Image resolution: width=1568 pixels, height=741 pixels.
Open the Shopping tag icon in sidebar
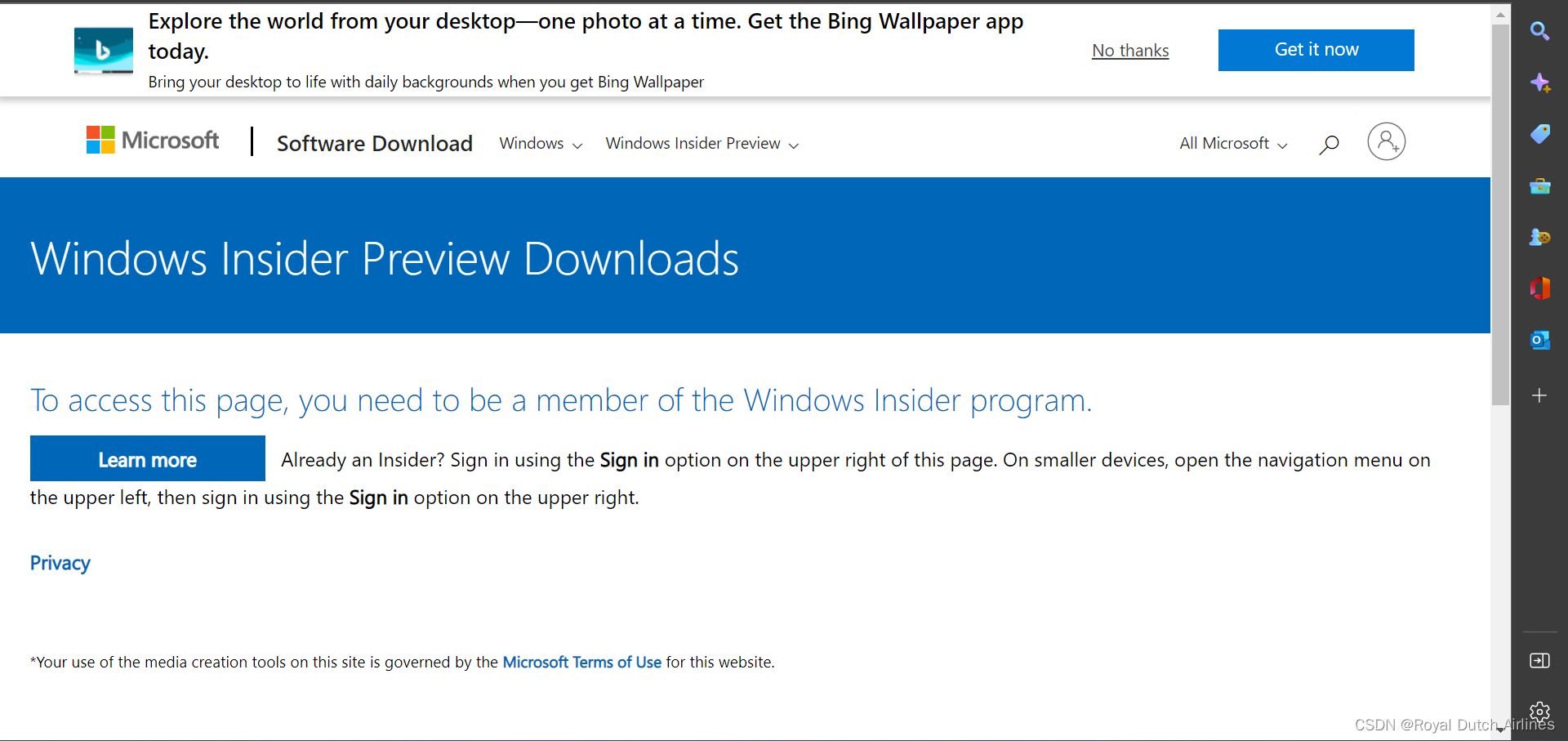(x=1540, y=134)
